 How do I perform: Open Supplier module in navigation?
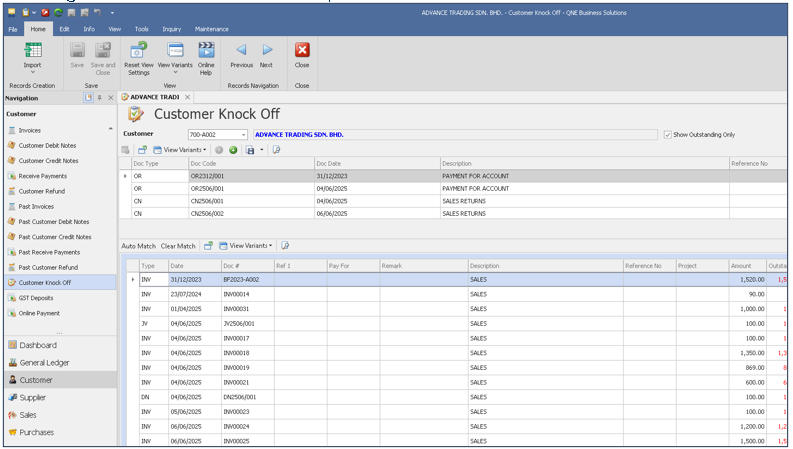[33, 397]
